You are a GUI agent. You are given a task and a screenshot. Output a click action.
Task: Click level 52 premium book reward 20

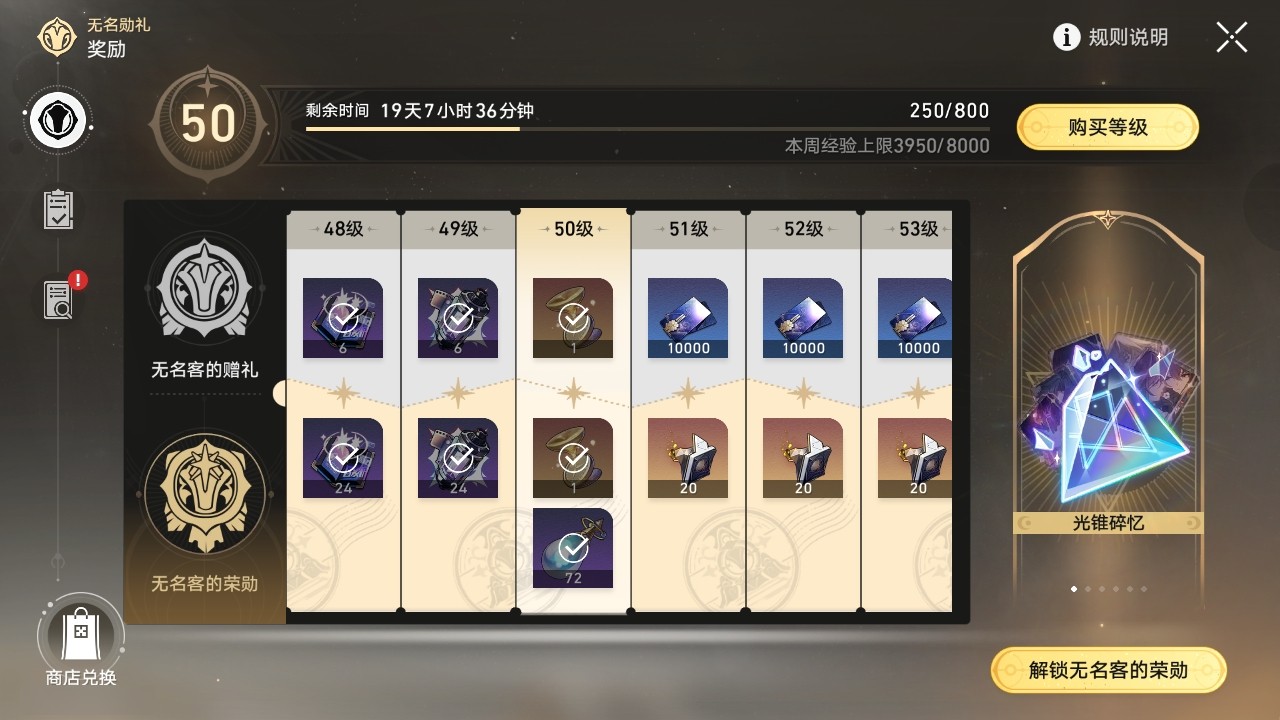803,458
